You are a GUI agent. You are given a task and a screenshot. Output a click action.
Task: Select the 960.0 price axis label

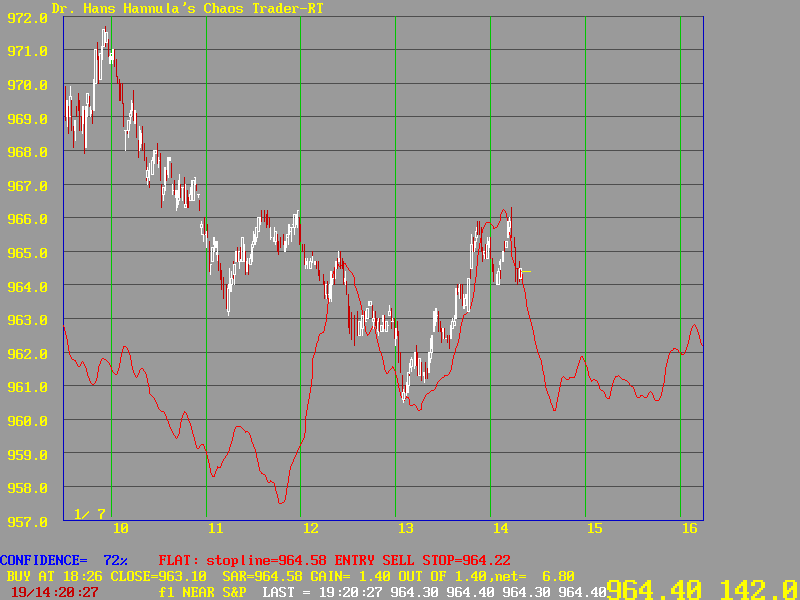click(x=27, y=421)
